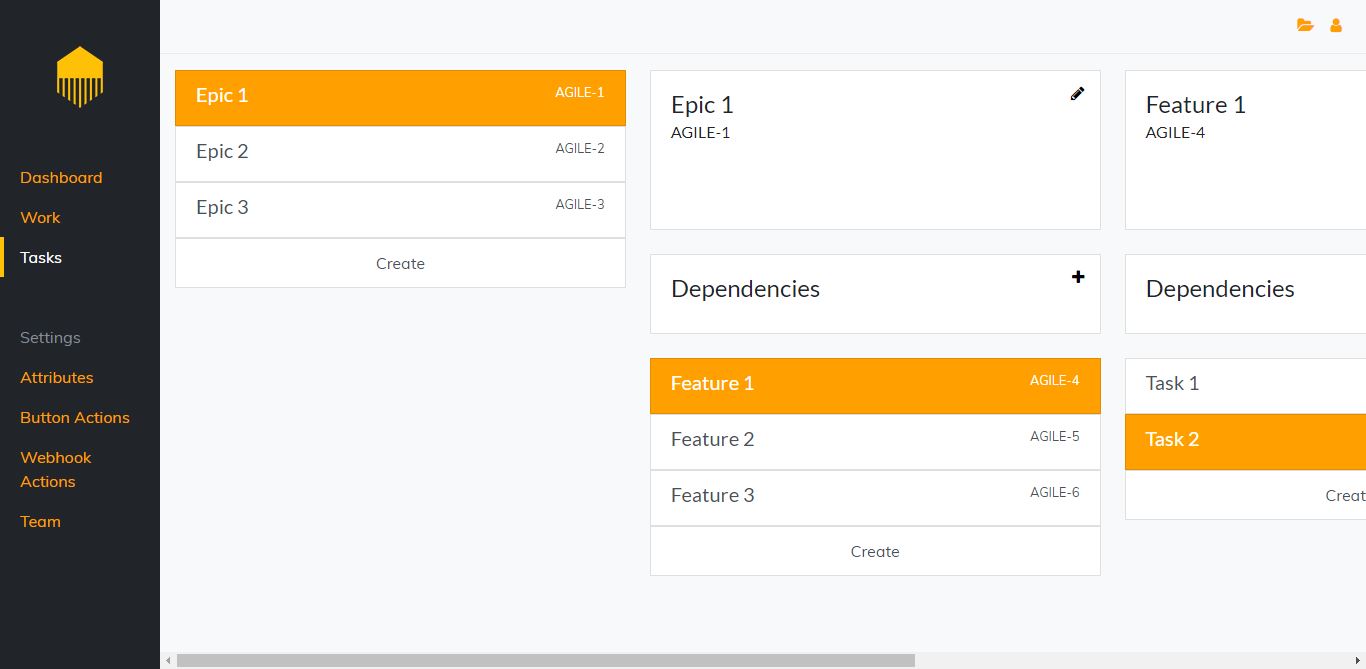The image size is (1366, 669).
Task: Select Feature 1 in the features list
Action: [875, 386]
